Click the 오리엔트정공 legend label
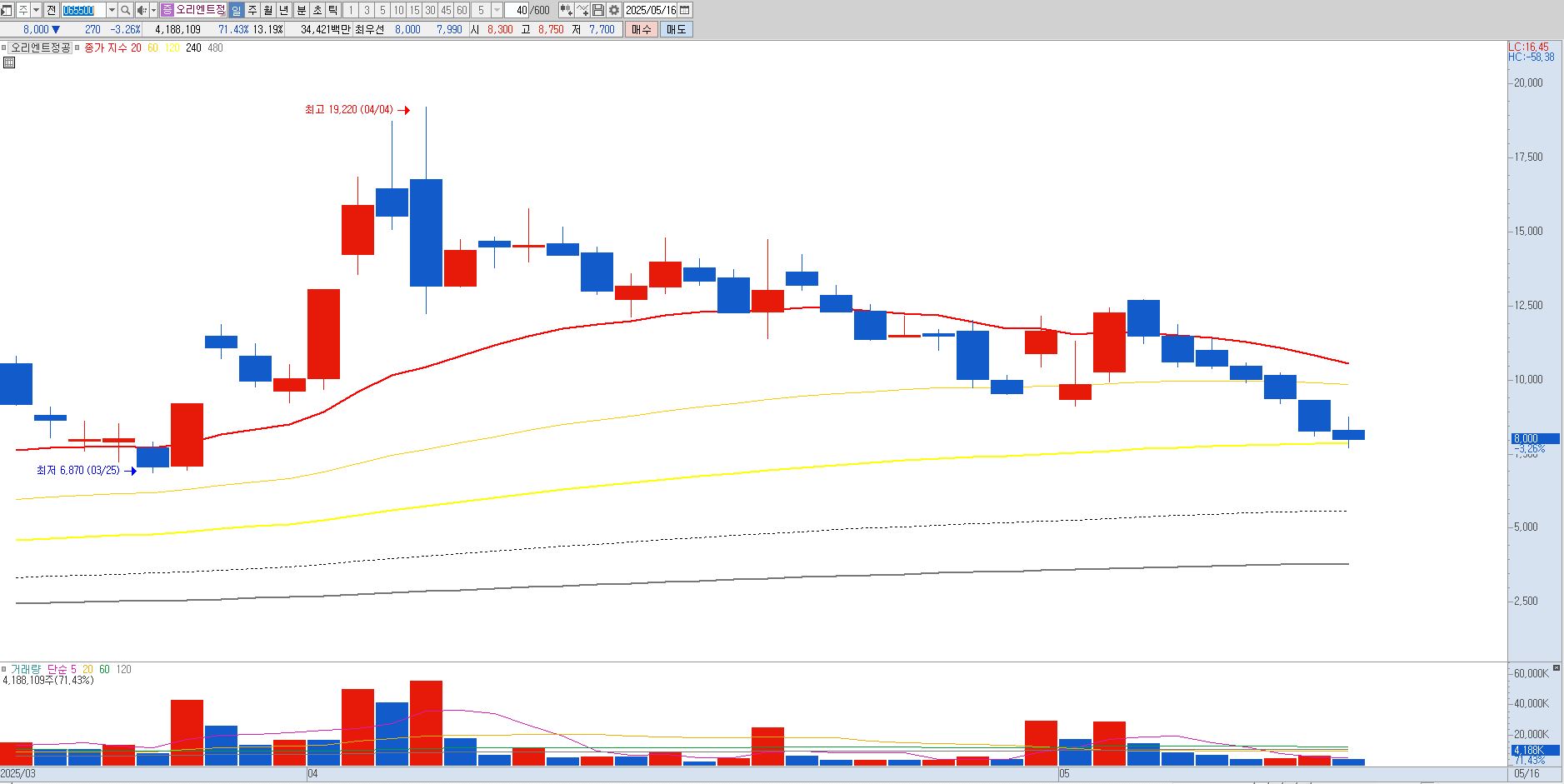This screenshot has width=1564, height=784. [40, 47]
